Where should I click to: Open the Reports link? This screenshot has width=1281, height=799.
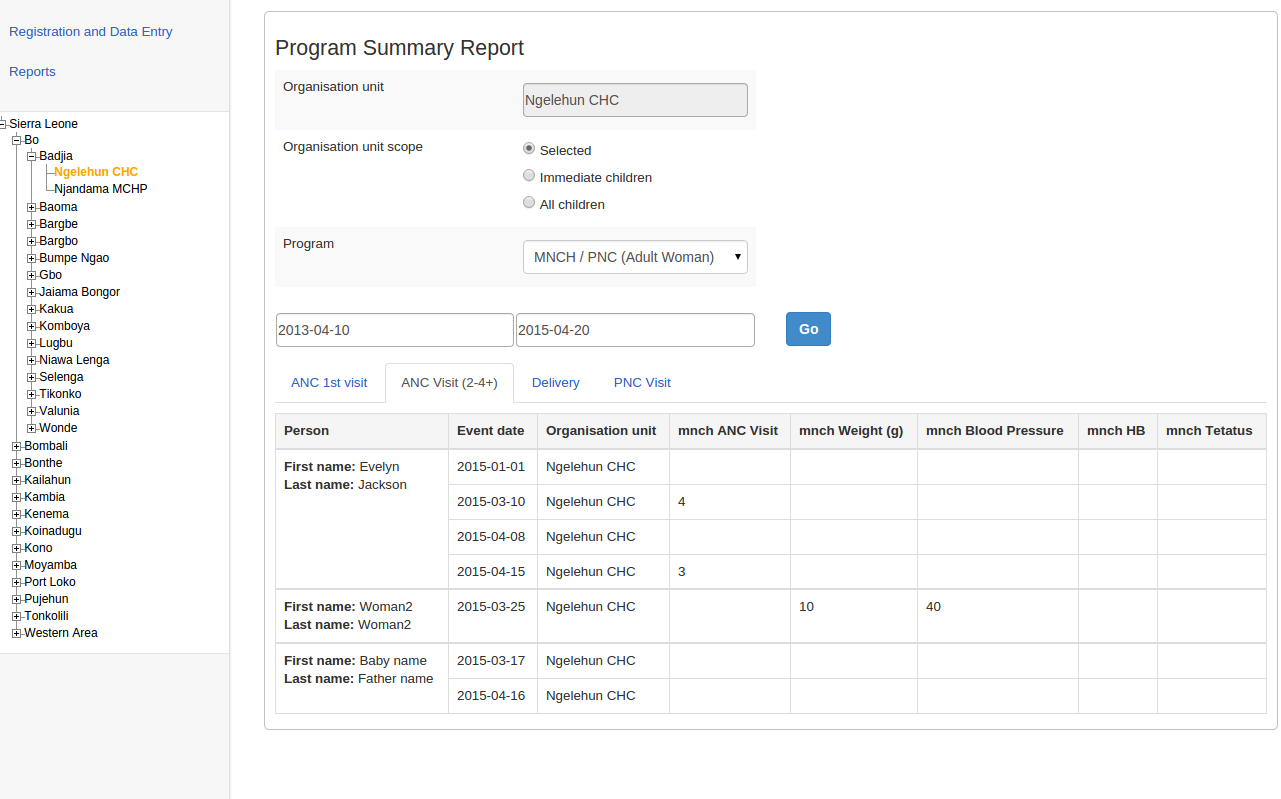click(x=32, y=72)
